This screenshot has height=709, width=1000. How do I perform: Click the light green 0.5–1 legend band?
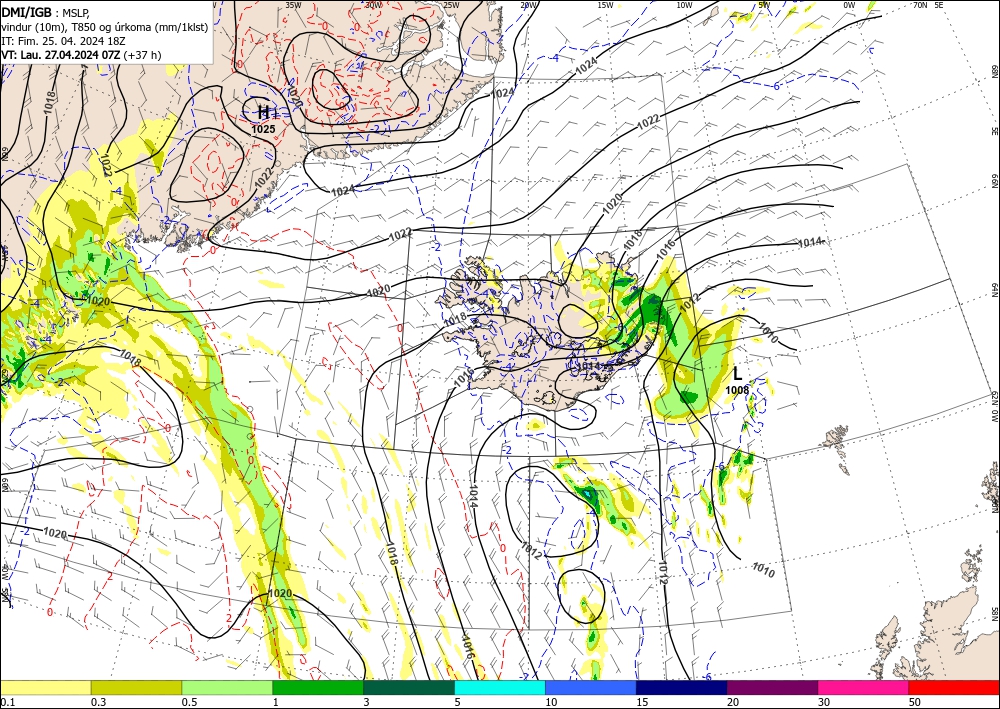227,687
